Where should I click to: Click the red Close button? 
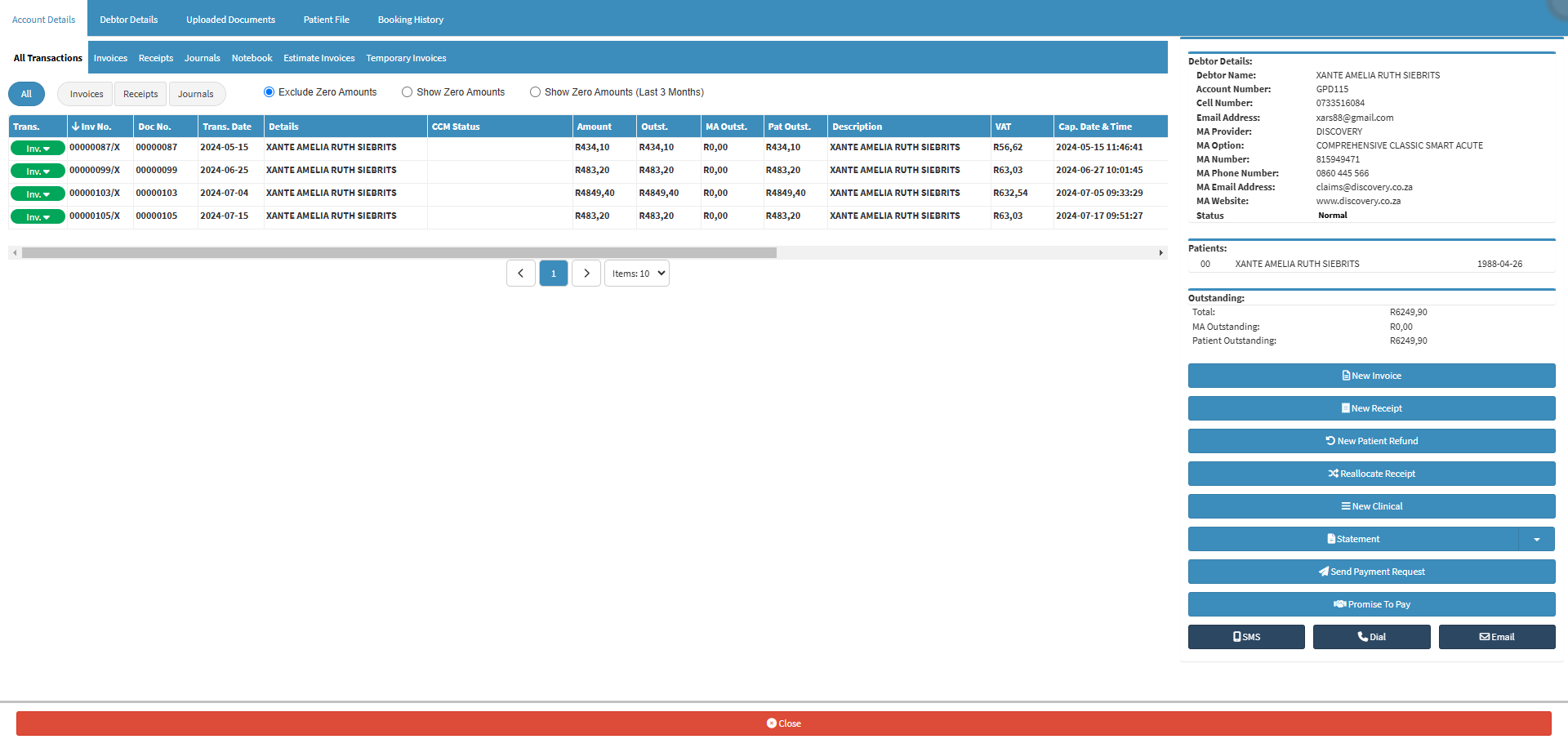(x=783, y=723)
